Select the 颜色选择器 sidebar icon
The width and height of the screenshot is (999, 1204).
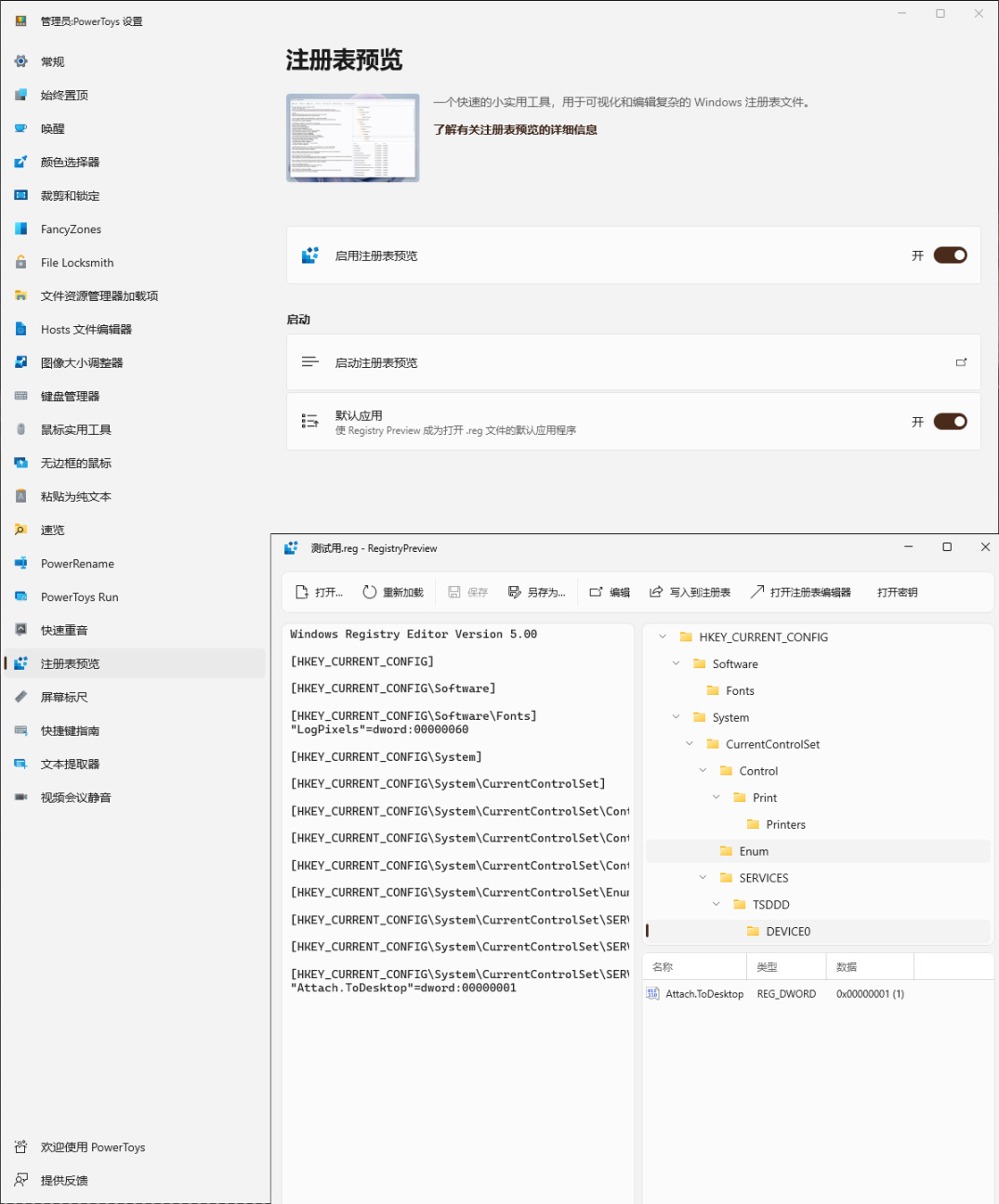(20, 162)
